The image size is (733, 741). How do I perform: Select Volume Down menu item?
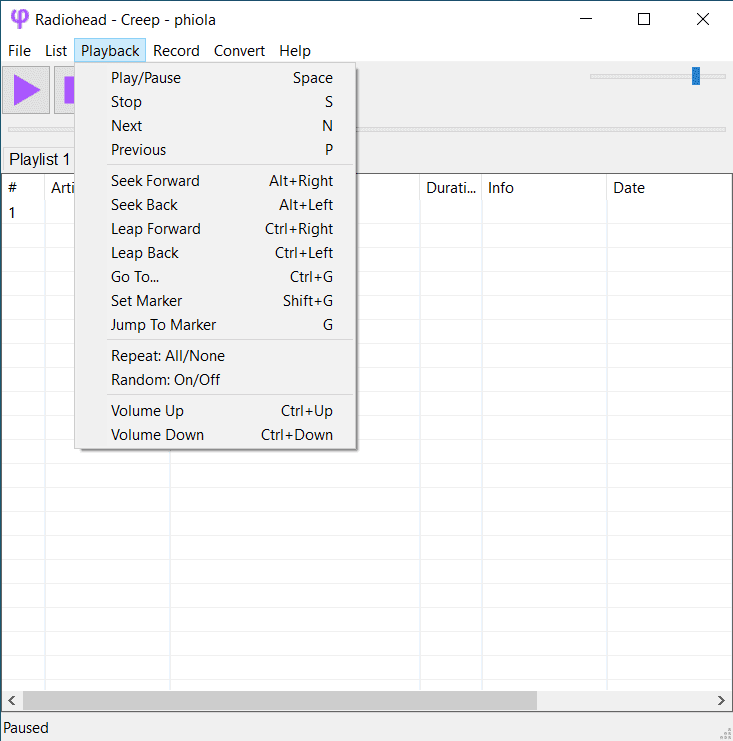tap(216, 435)
